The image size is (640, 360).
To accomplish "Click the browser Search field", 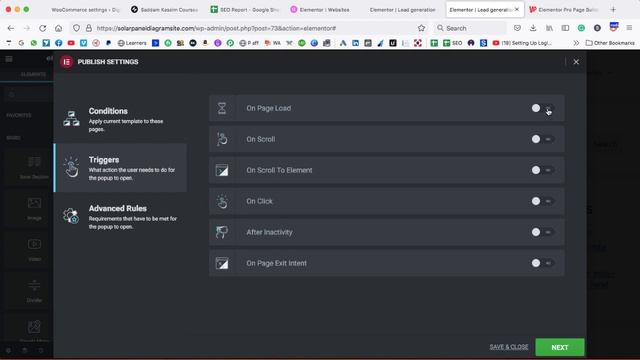I will click(x=469, y=28).
